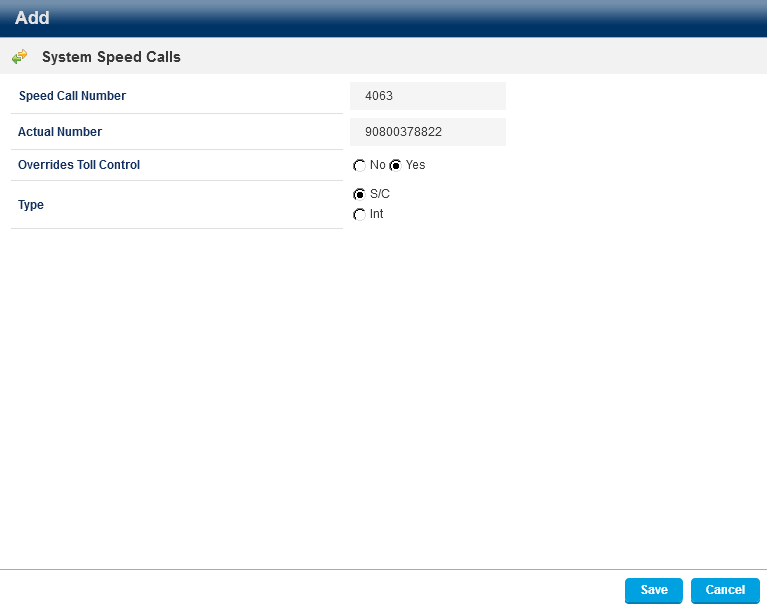Click the 'Yes' text beside its radio
Image resolution: width=767 pixels, height=609 pixels.
(415, 165)
